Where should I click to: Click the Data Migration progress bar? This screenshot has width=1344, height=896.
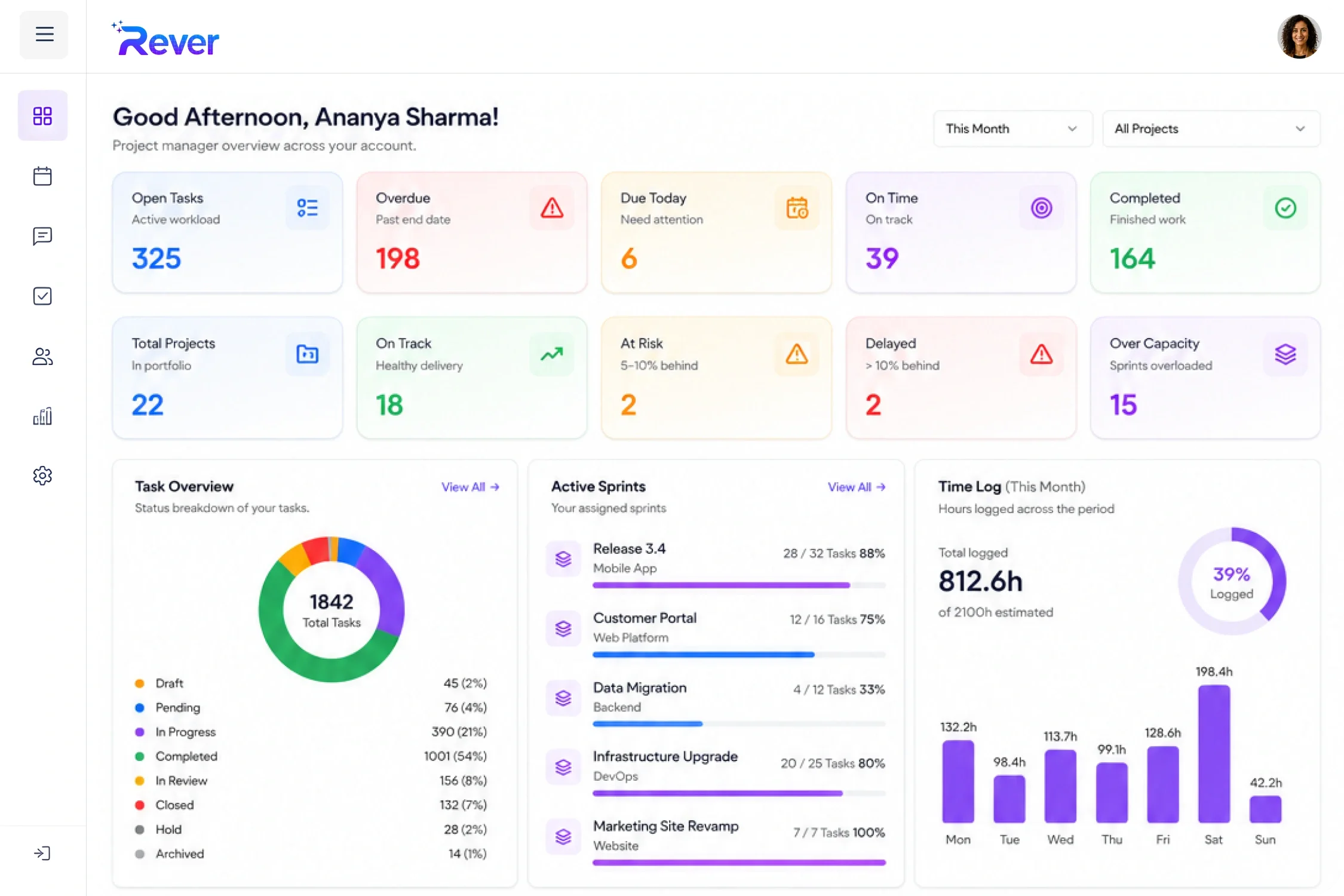pos(739,724)
